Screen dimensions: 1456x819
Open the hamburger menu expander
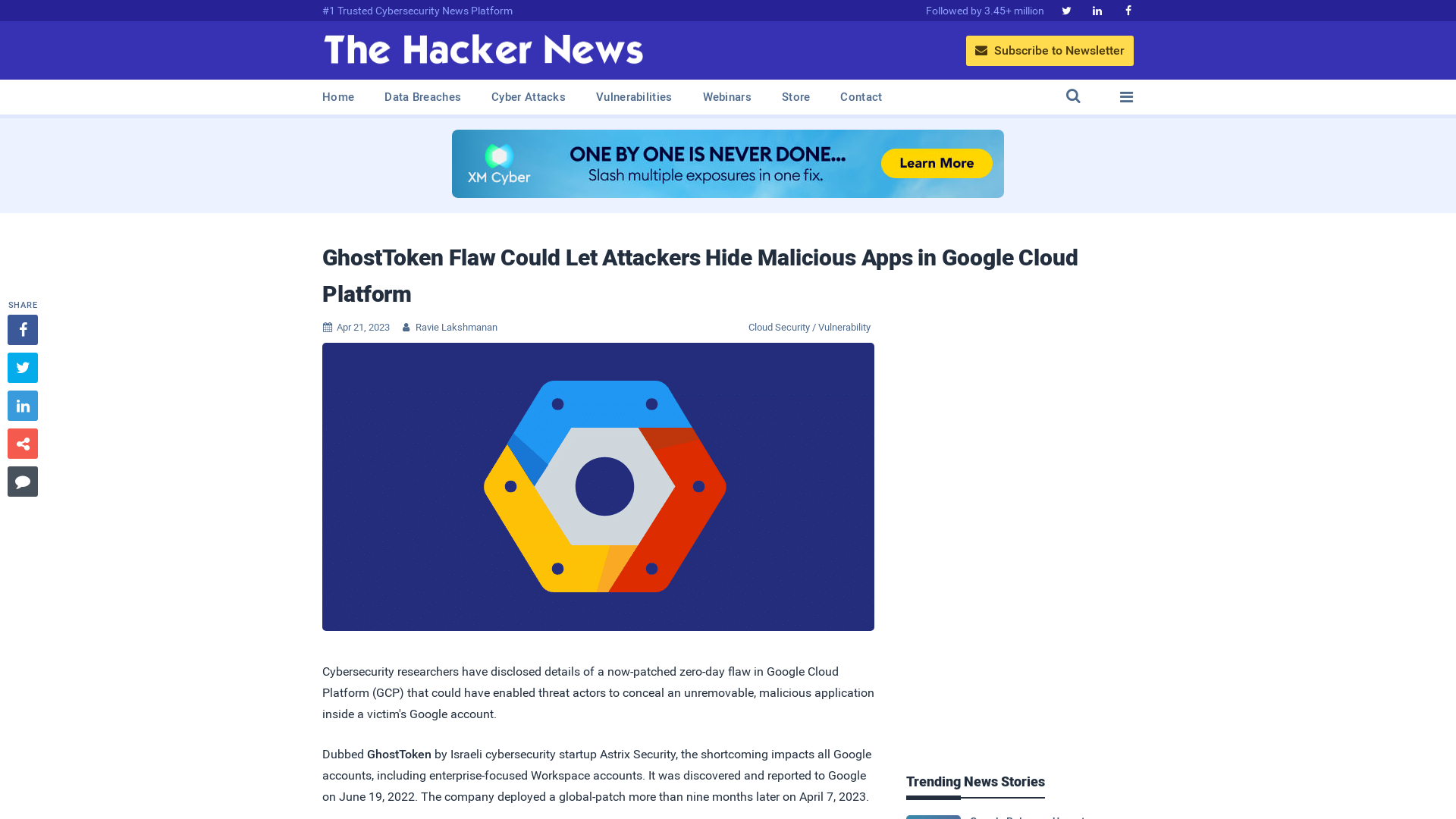pos(1126,97)
